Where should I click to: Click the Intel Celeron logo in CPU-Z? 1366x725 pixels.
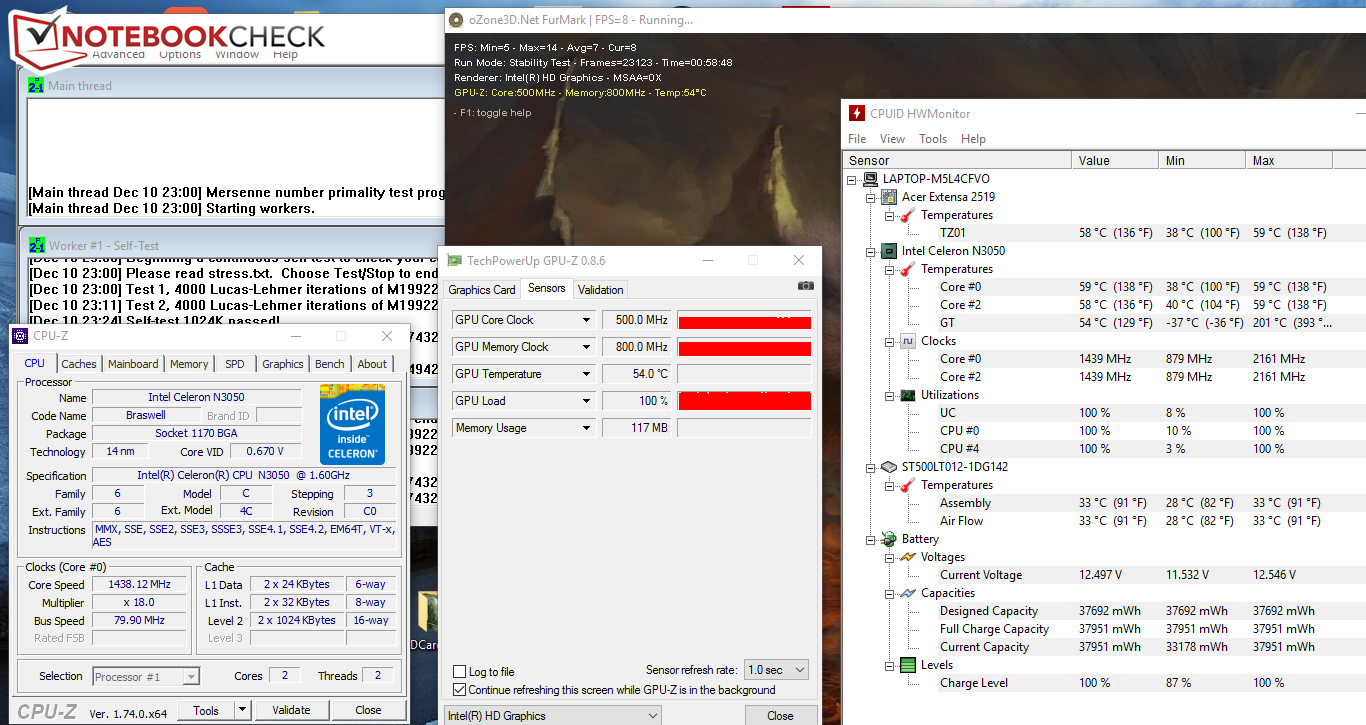click(x=352, y=424)
